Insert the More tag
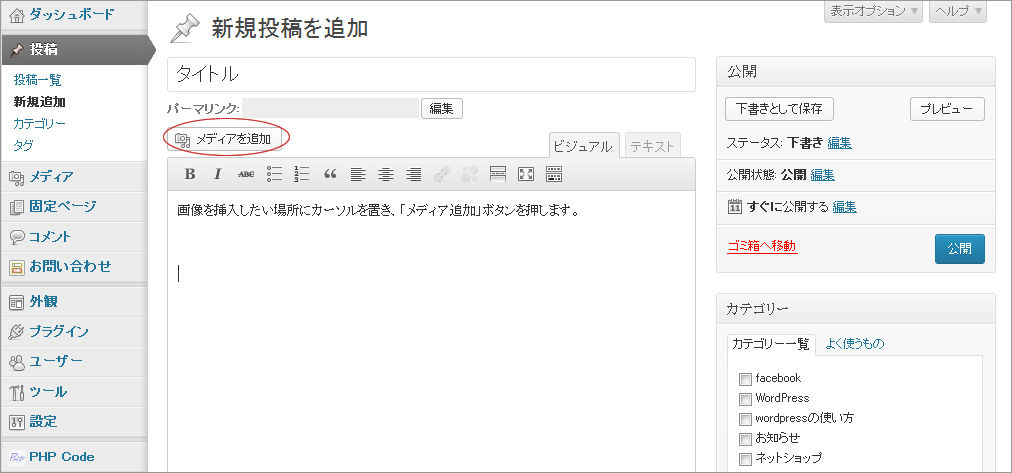The height and width of the screenshot is (473, 1012). point(498,174)
